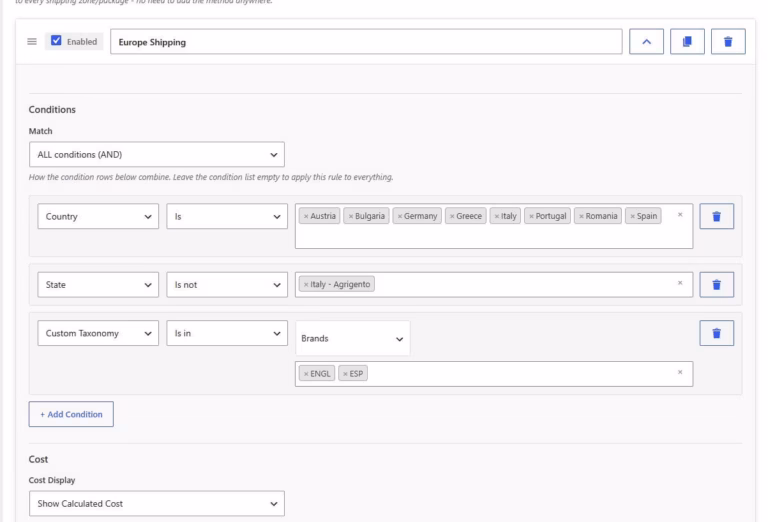Remove the Greece tag
Screen dimensions: 768x522
coord(452,216)
